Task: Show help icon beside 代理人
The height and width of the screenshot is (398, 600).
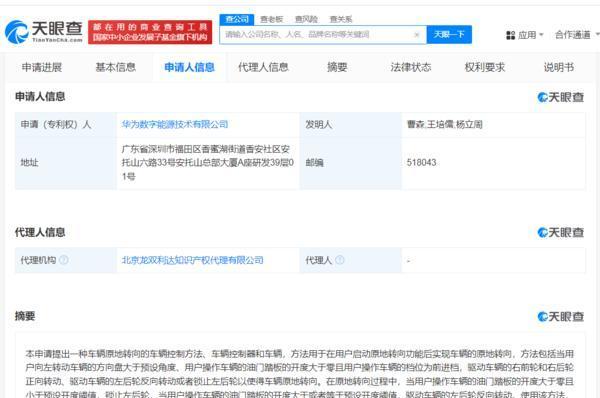Action: click(340, 260)
